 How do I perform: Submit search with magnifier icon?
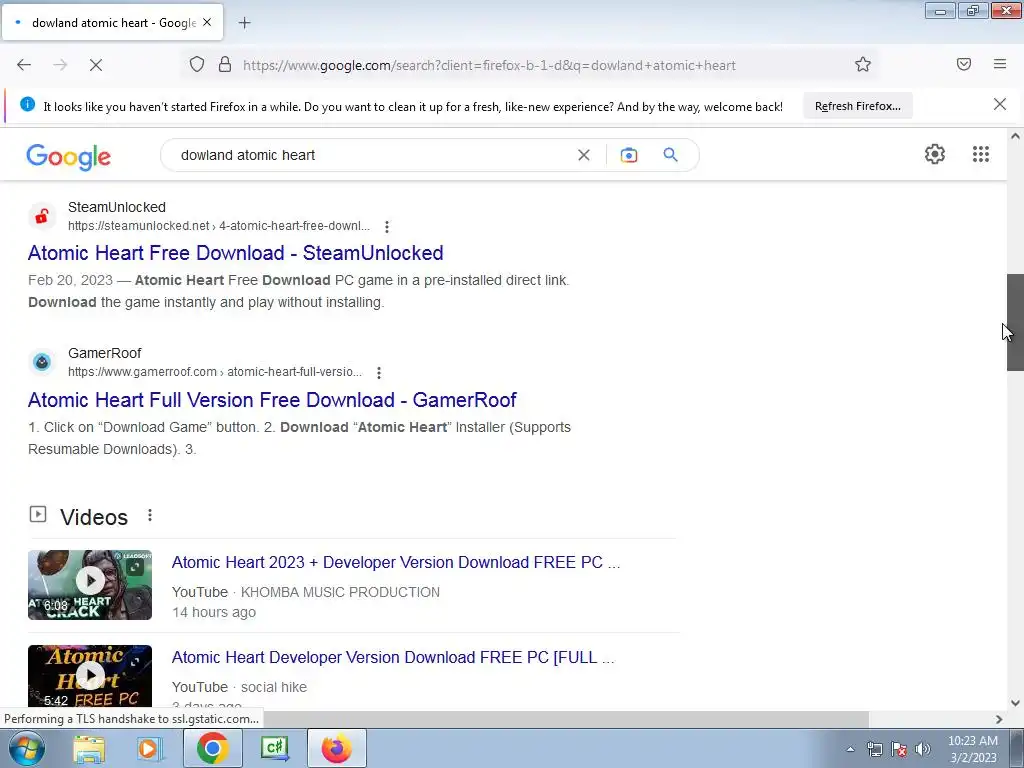tap(670, 155)
